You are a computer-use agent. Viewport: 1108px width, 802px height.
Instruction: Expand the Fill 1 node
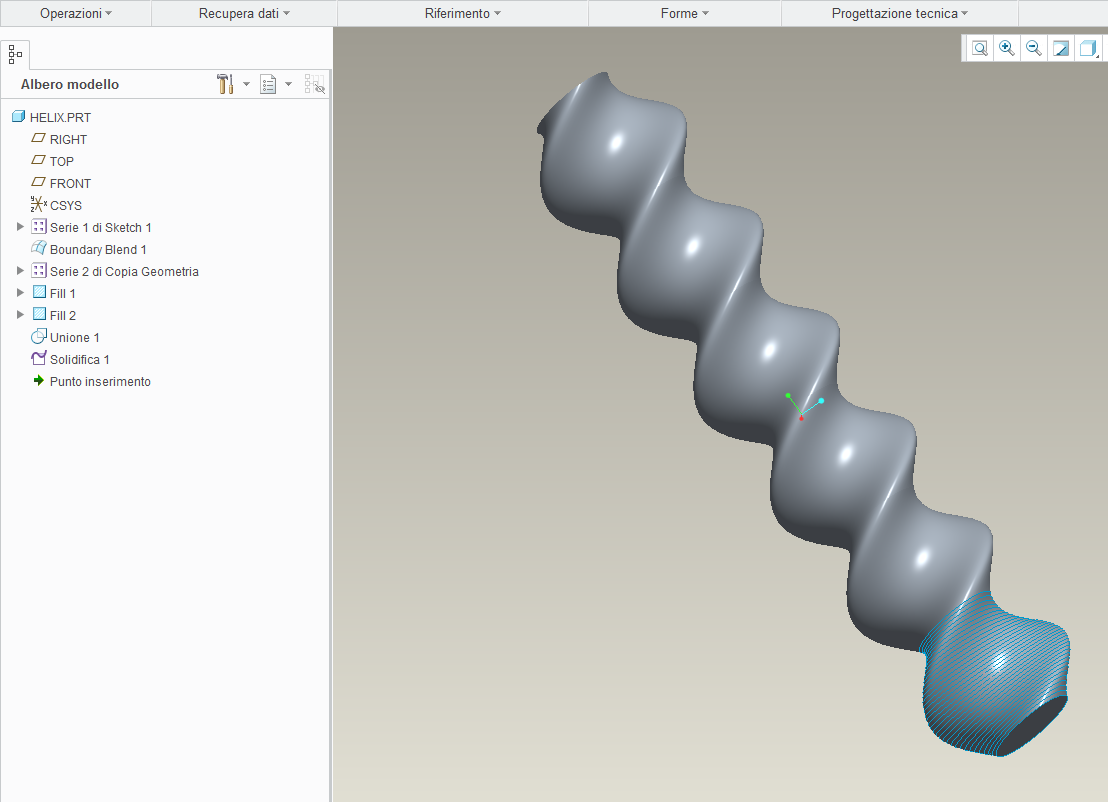pyautogui.click(x=20, y=293)
